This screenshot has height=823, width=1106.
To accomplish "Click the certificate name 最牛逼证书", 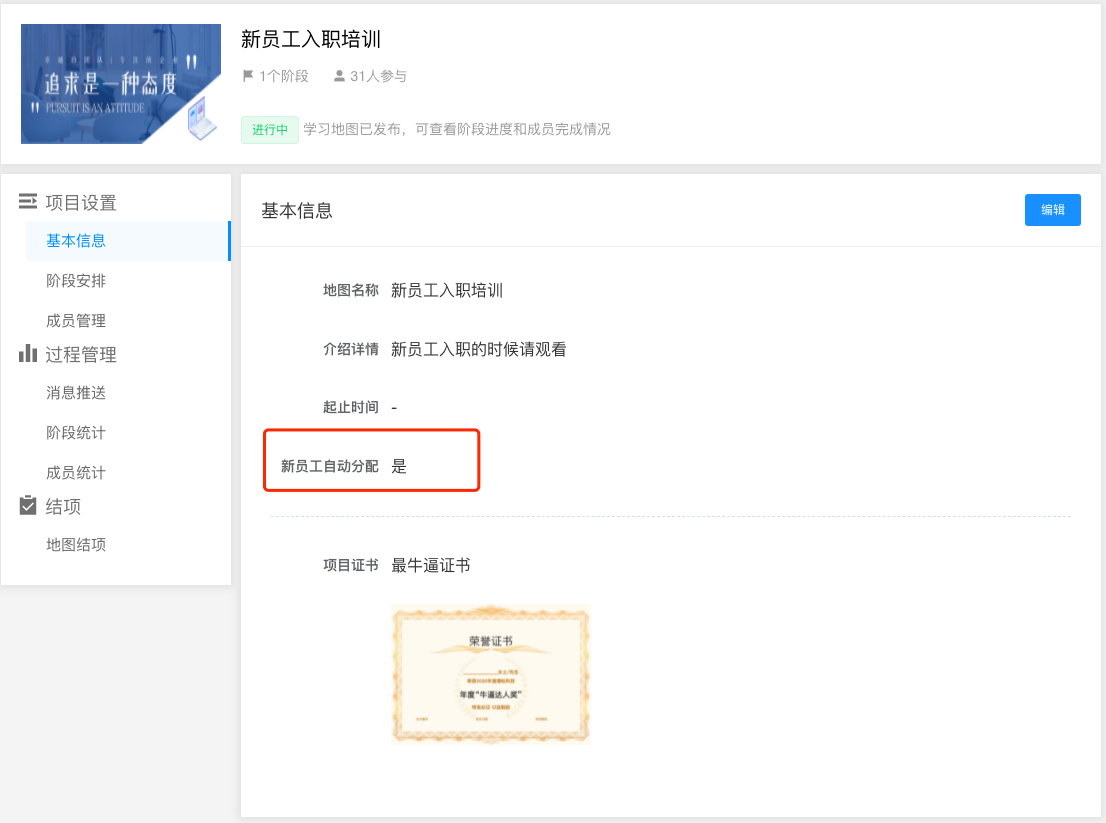I will (x=430, y=565).
